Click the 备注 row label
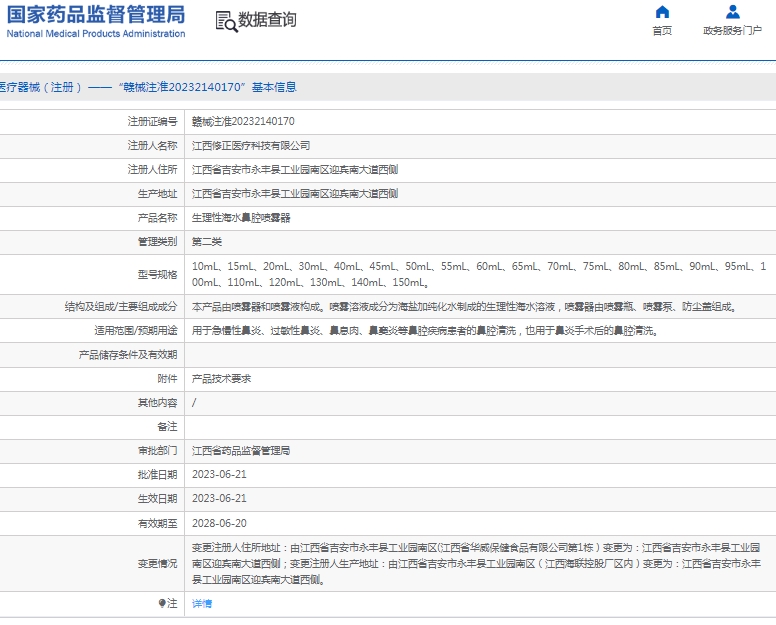Viewport: 776px width, 625px height. click(167, 427)
